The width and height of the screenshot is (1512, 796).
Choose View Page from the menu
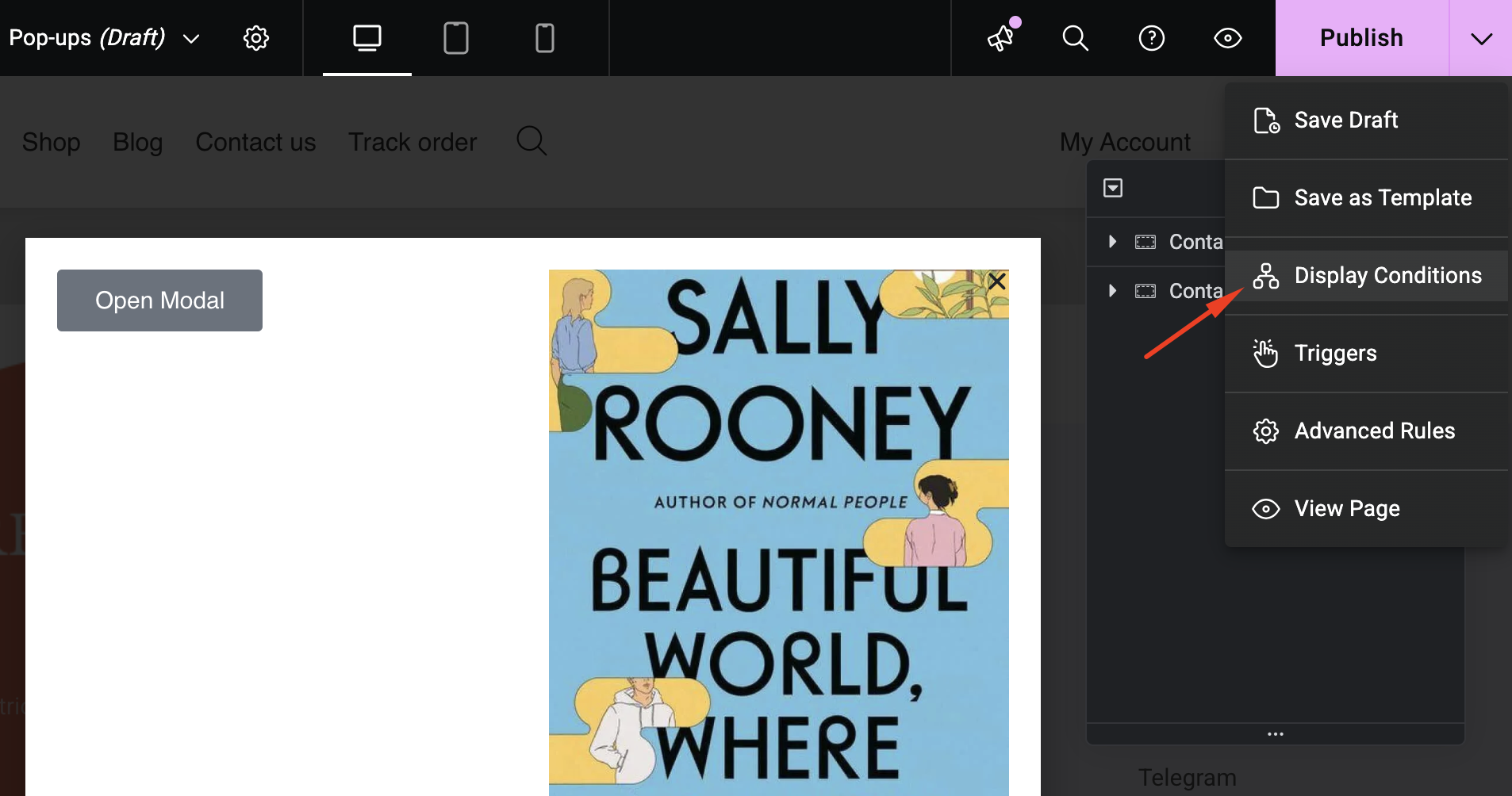point(1366,509)
